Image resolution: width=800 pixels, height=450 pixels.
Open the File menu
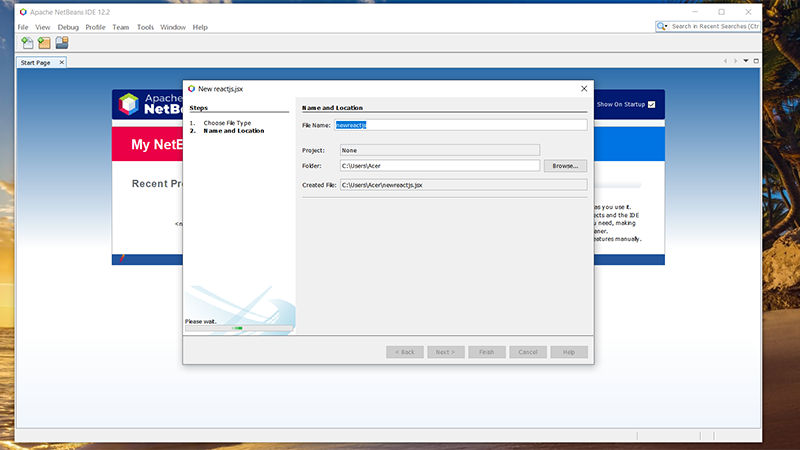(23, 27)
